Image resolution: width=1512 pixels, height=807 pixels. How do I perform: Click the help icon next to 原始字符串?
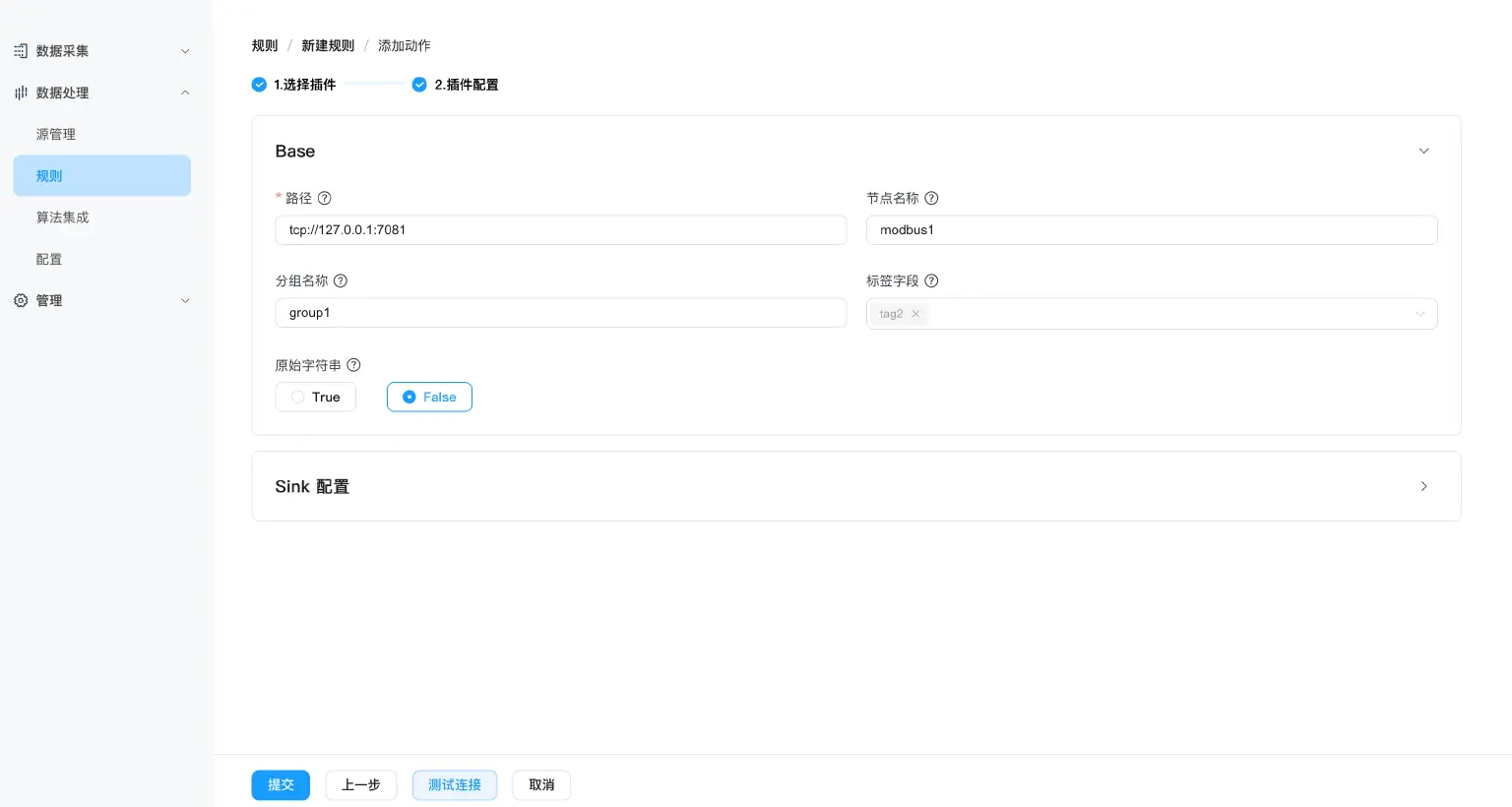click(x=354, y=365)
